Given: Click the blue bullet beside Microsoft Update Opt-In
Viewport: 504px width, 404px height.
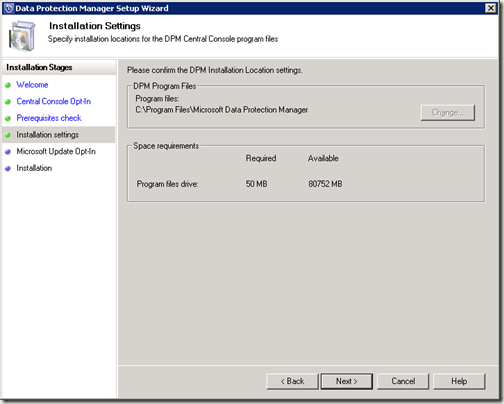Looking at the screenshot, I should click(x=8, y=152).
